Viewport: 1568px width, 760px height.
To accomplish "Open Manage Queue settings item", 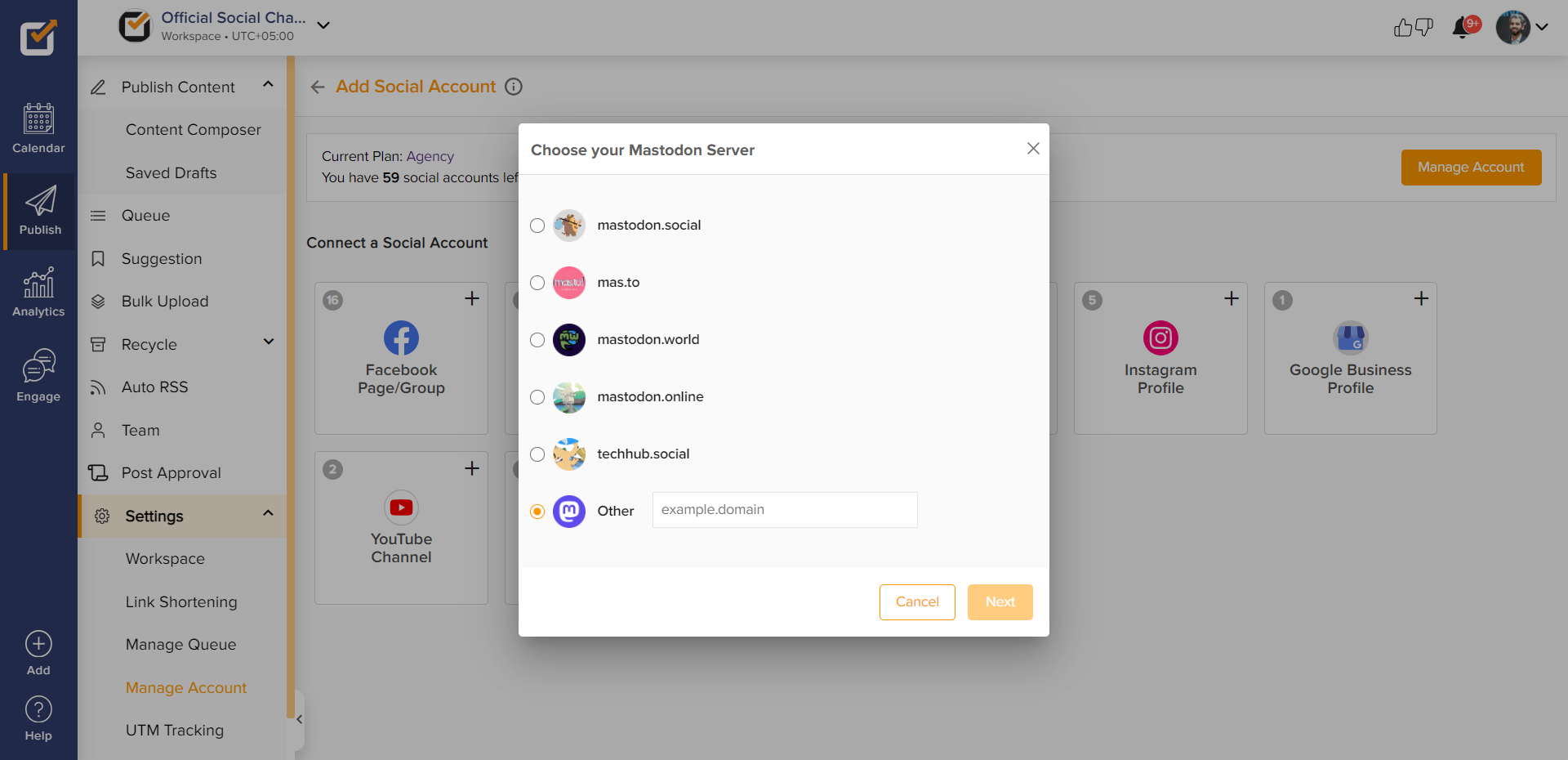I will (180, 645).
